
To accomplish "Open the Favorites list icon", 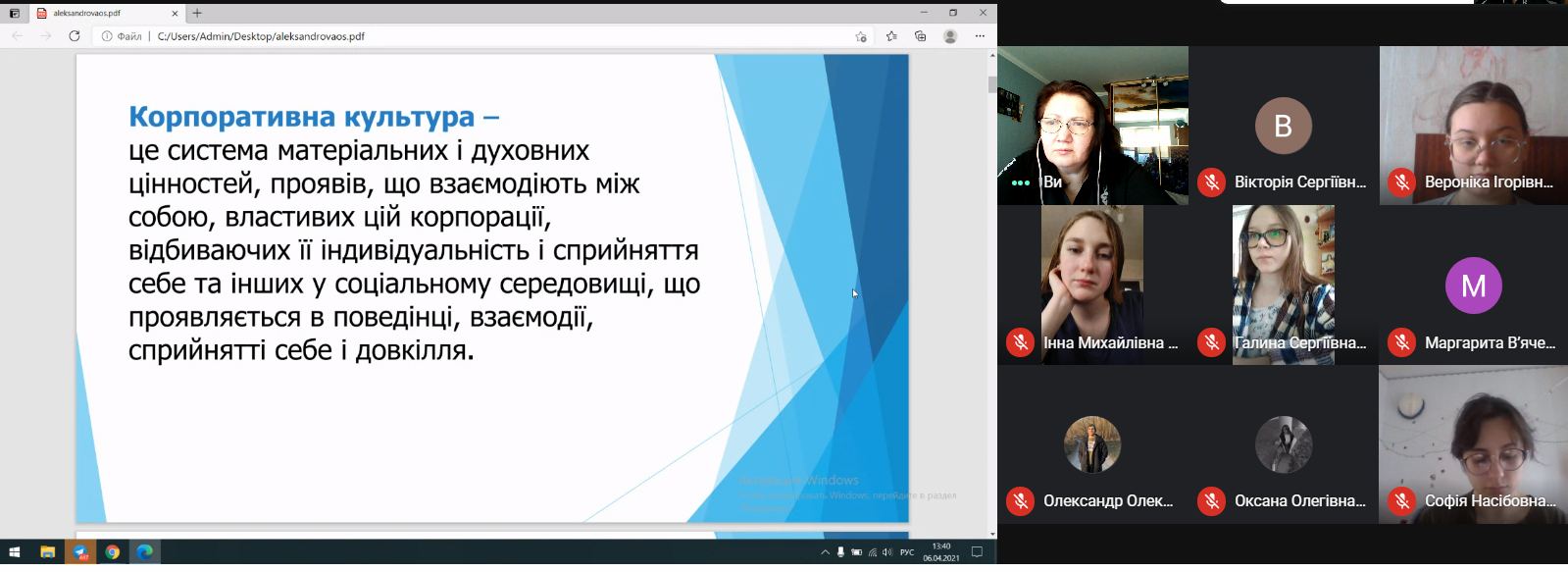I will coord(891,36).
